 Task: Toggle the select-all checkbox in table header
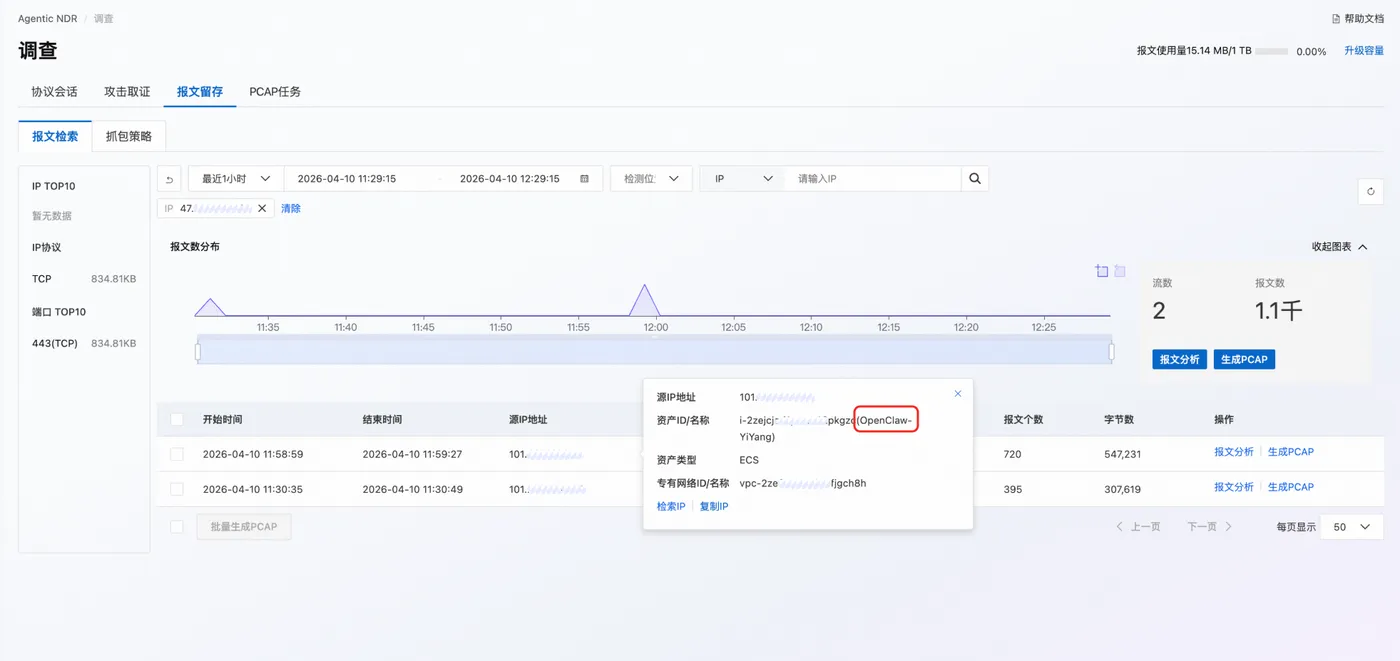177,420
